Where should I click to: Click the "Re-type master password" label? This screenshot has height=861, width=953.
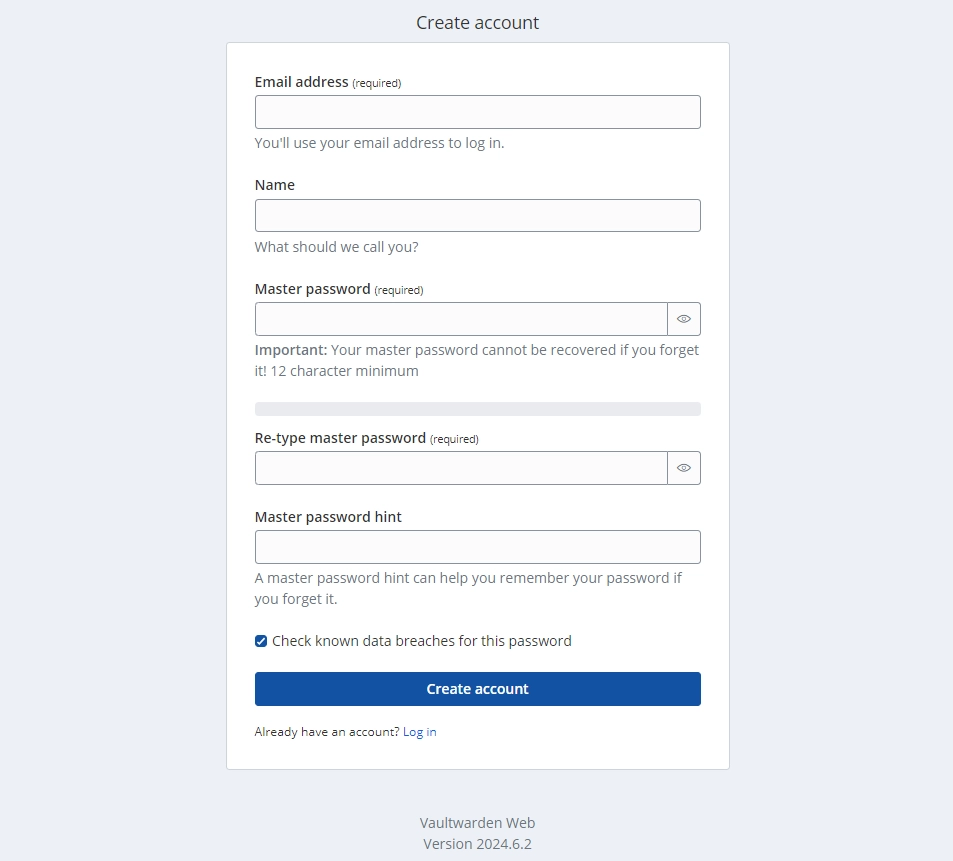point(340,438)
